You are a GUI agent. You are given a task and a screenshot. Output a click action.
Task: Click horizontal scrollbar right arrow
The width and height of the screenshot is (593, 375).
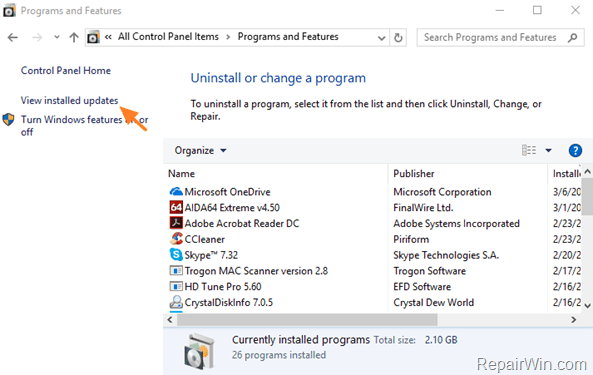[x=573, y=320]
